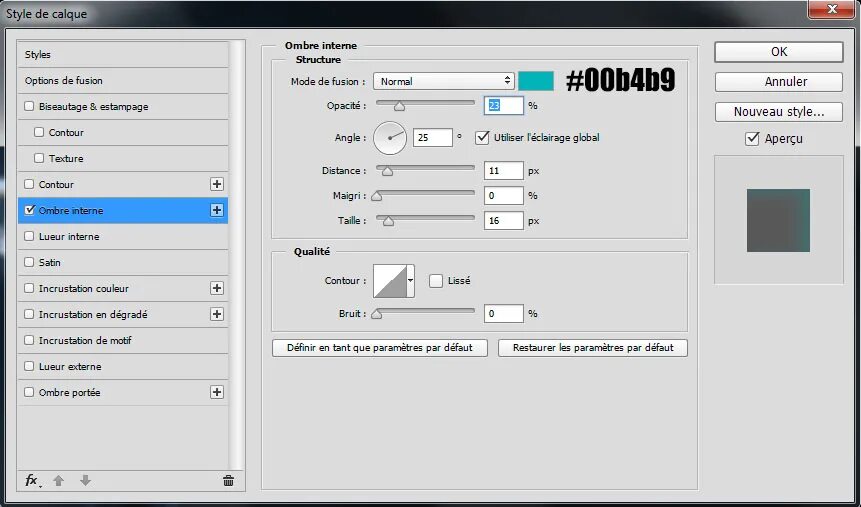Move effect up with the up arrow
The image size is (861, 507).
[59, 481]
